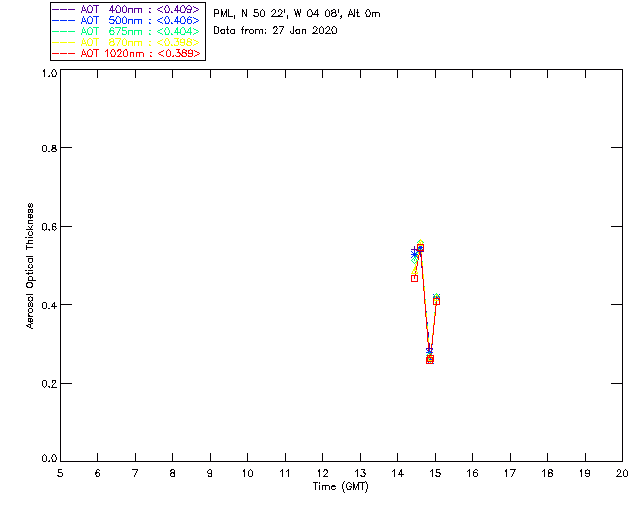Click the last red square marker near 0.41
640x512 pixels.
coord(436,301)
